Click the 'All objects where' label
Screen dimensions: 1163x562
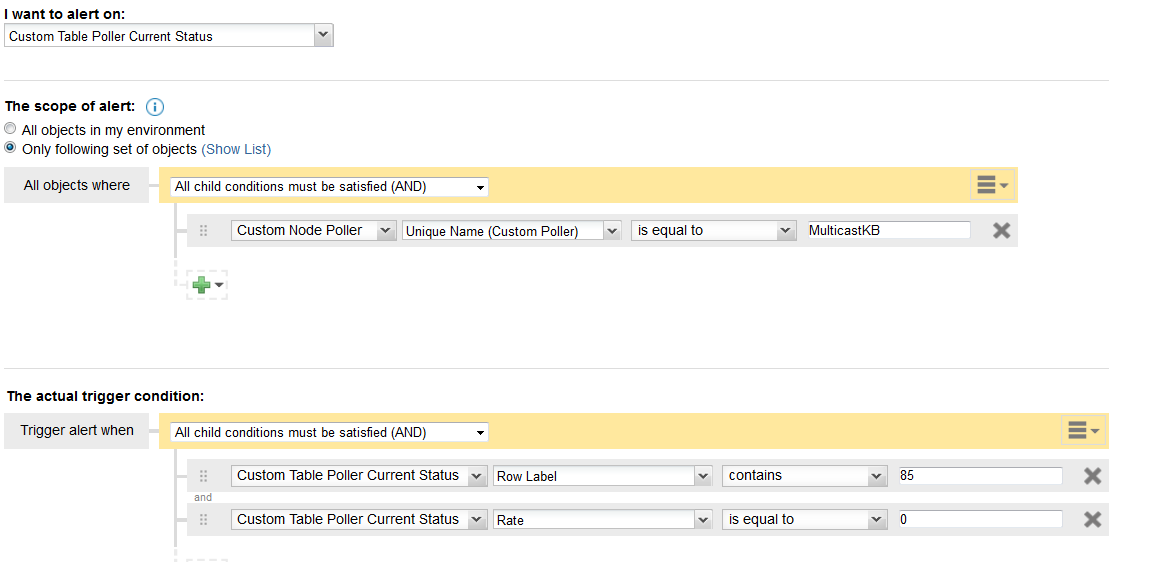76,185
